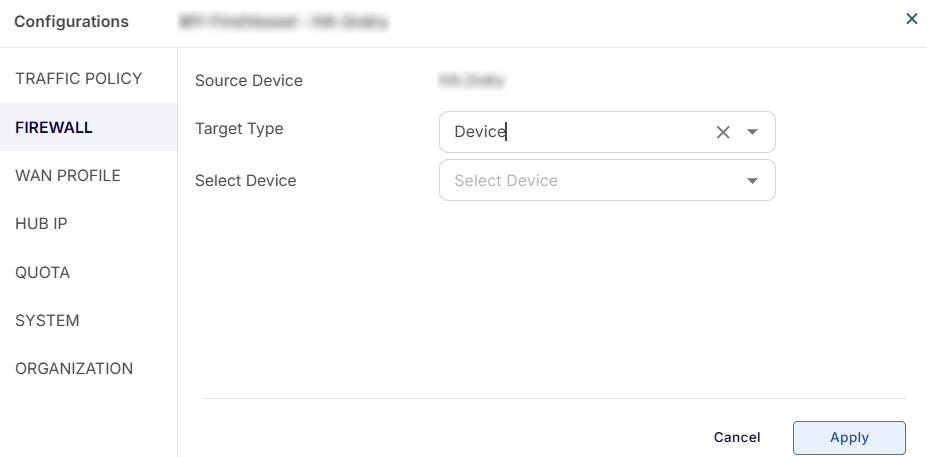Select the FIREWALL sidebar tab
Screen dimensions: 927x457
click(x=54, y=127)
